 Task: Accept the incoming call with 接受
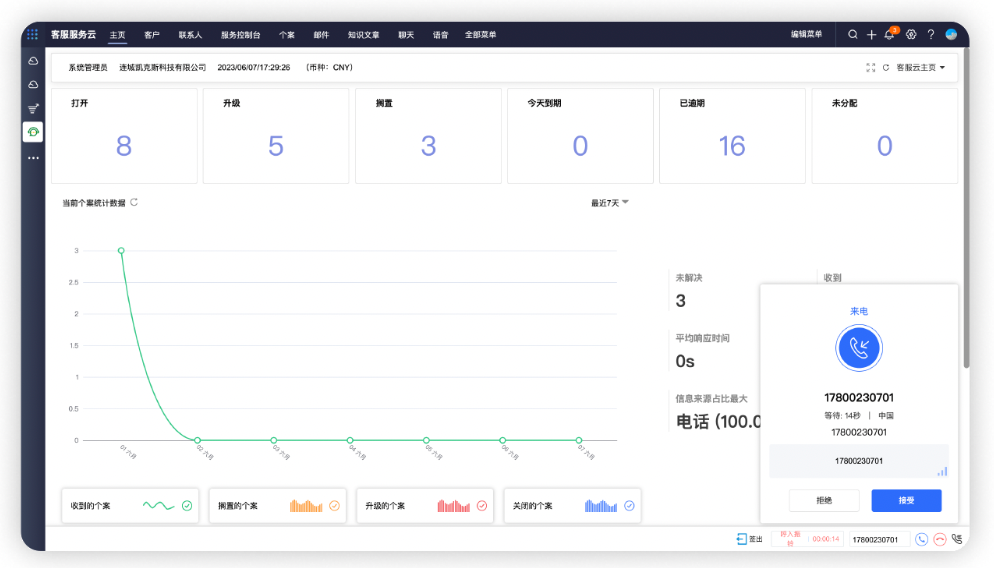906,500
